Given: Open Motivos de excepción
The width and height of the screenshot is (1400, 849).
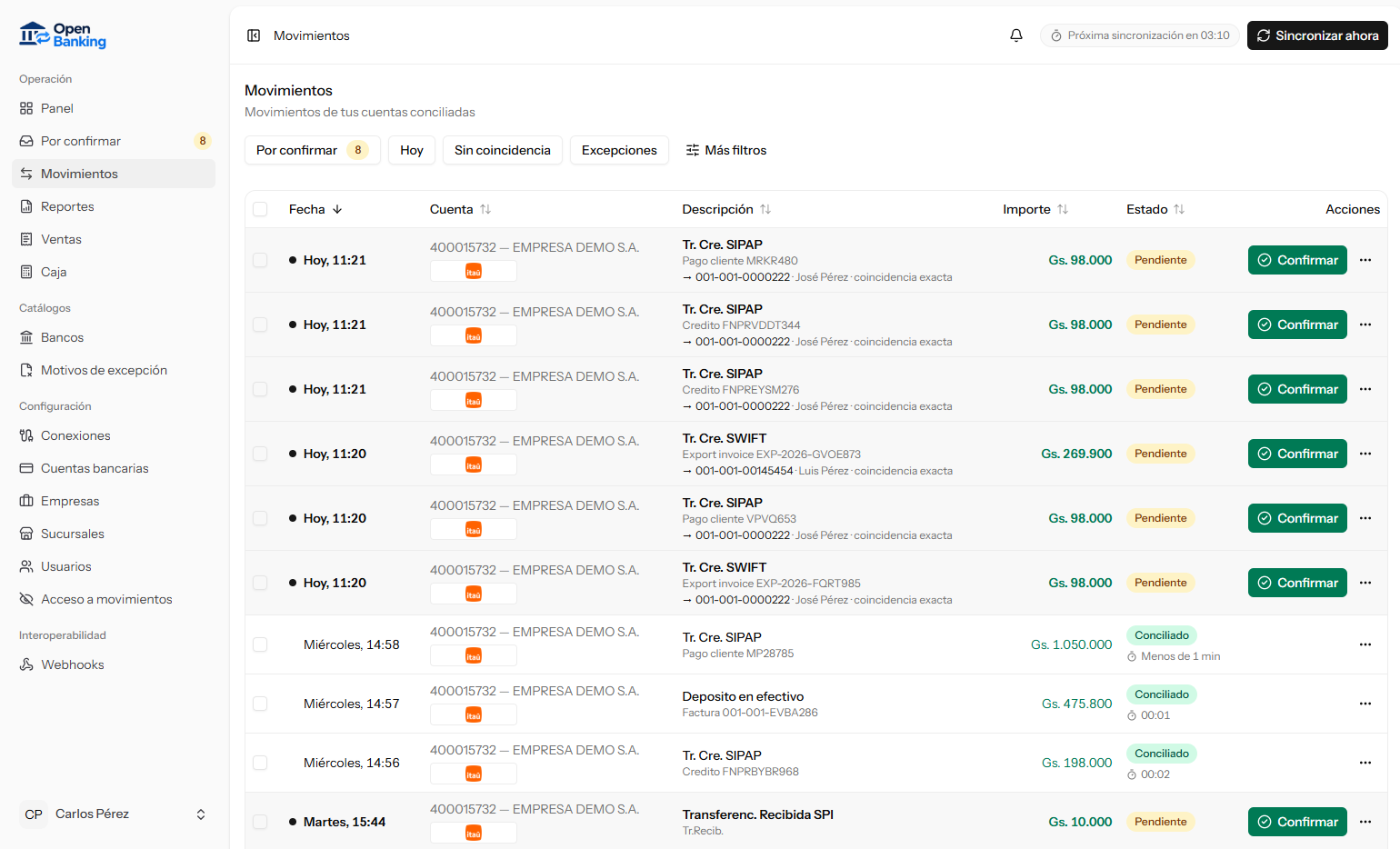Looking at the screenshot, I should click(114, 370).
